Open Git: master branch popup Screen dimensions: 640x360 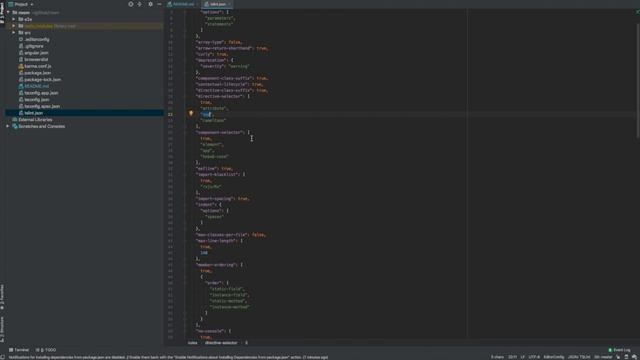point(603,357)
